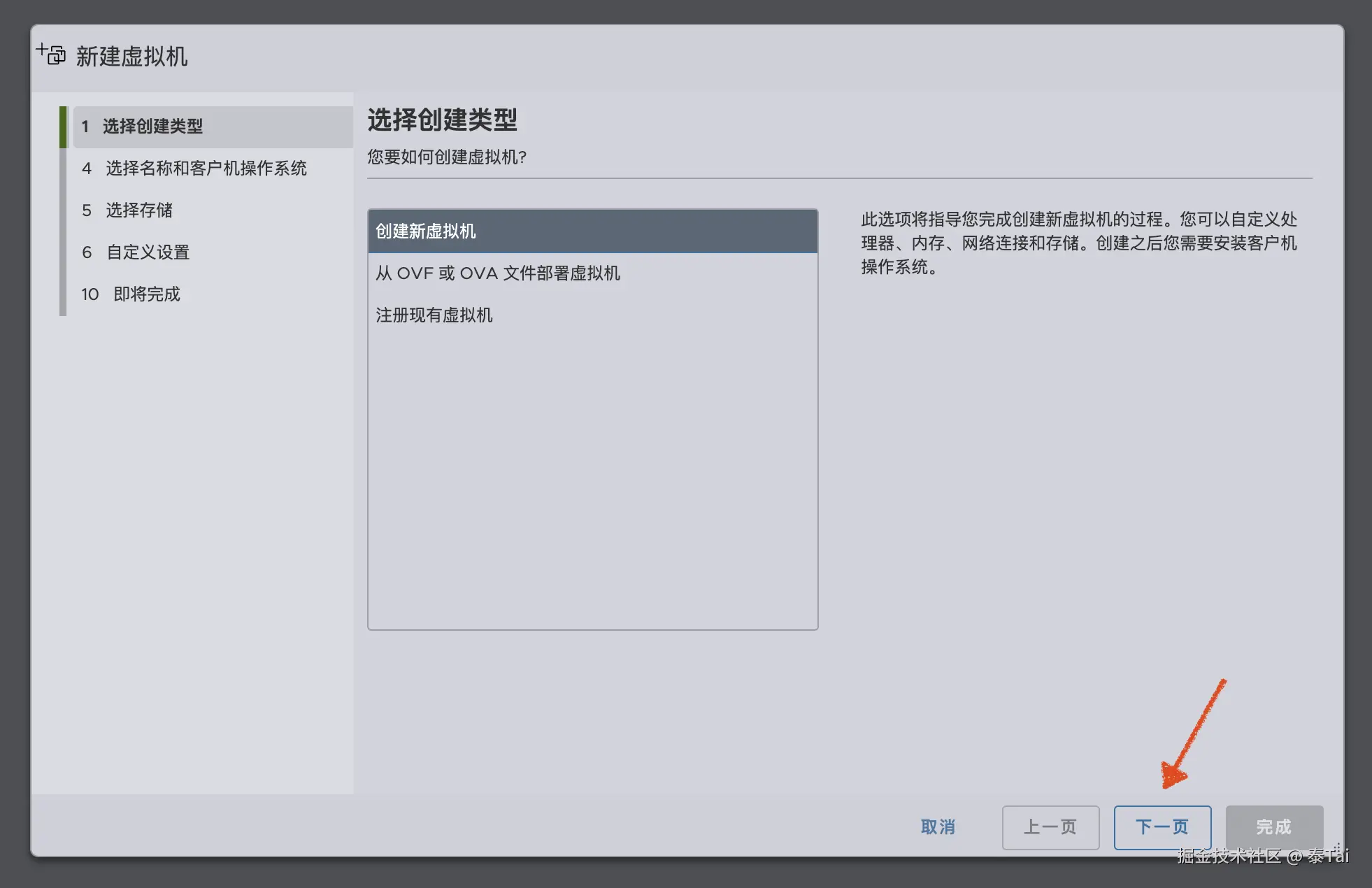Cancel the wizard with "取消"
Image resolution: width=1372 pixels, height=888 pixels.
coord(938,827)
